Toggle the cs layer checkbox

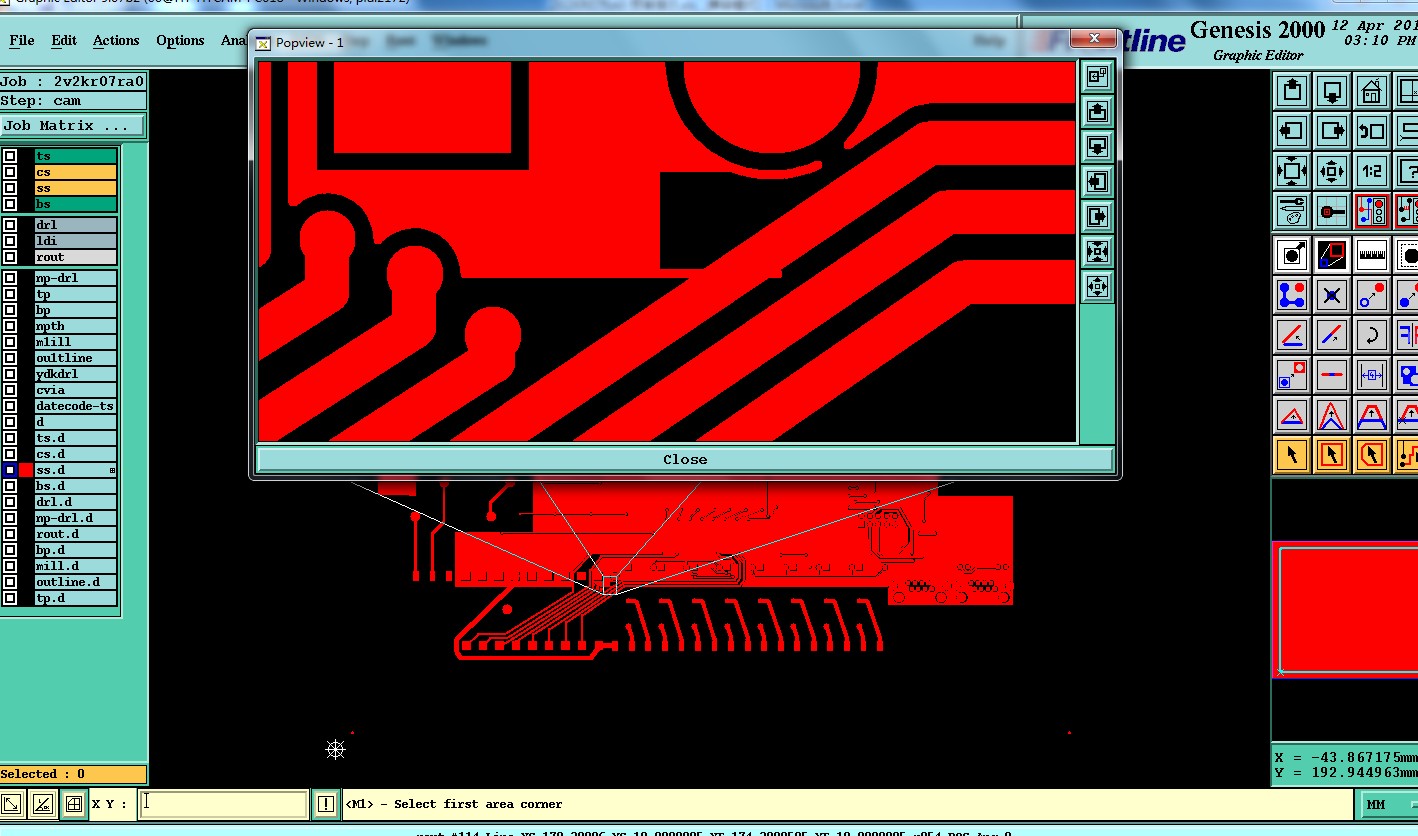tap(10, 172)
